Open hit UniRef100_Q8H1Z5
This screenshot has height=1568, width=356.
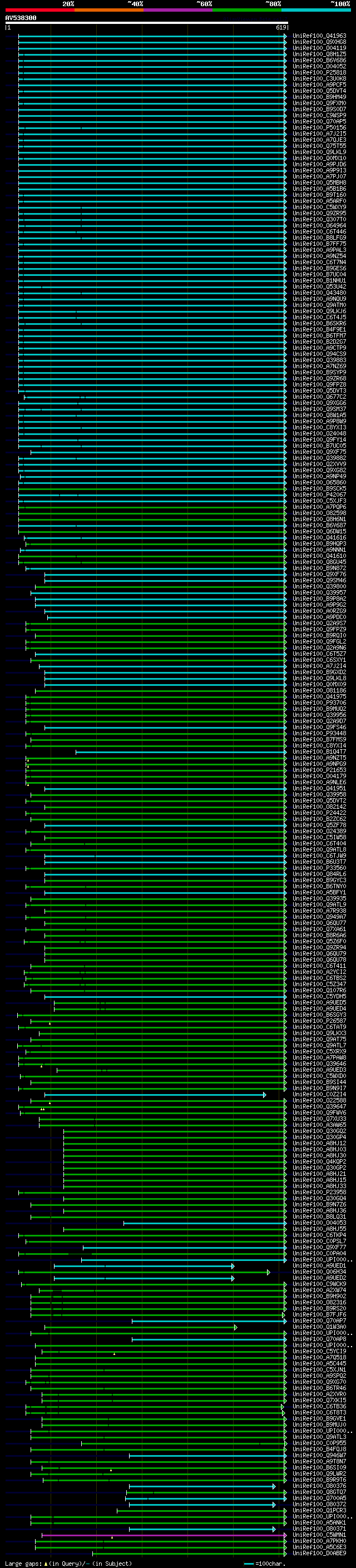(x=319, y=54)
